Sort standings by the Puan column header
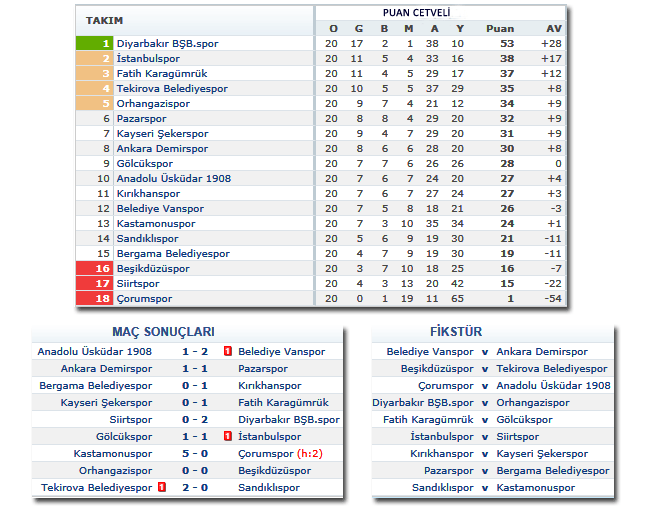 coord(500,28)
